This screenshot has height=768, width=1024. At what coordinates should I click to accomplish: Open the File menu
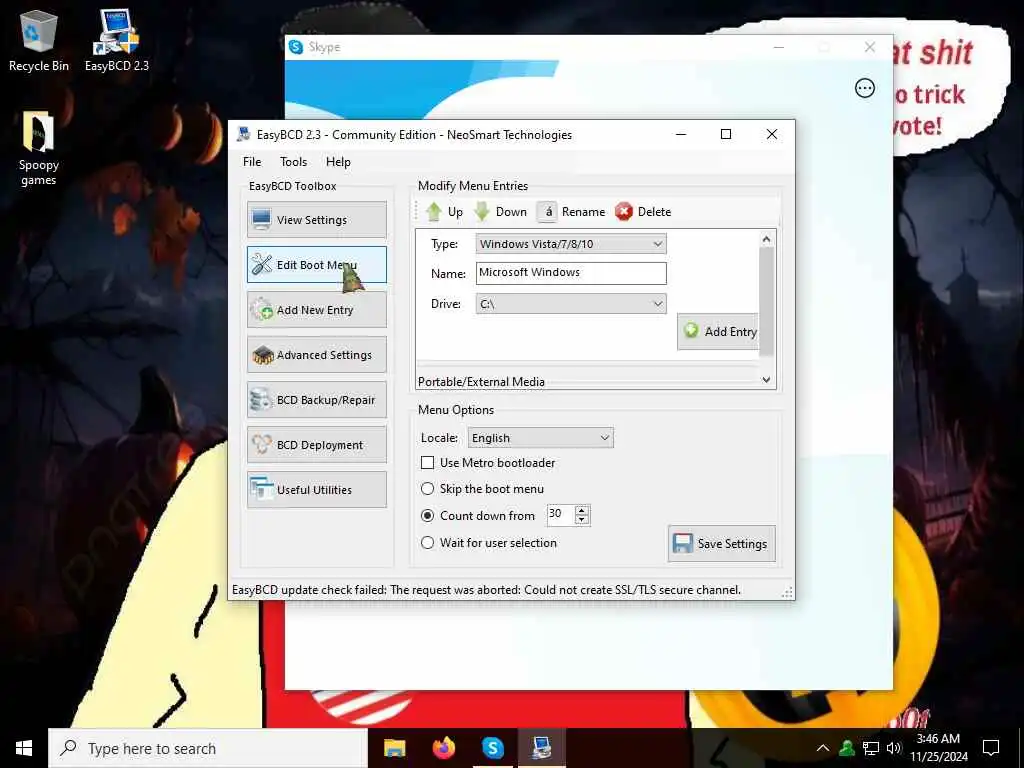coord(252,162)
